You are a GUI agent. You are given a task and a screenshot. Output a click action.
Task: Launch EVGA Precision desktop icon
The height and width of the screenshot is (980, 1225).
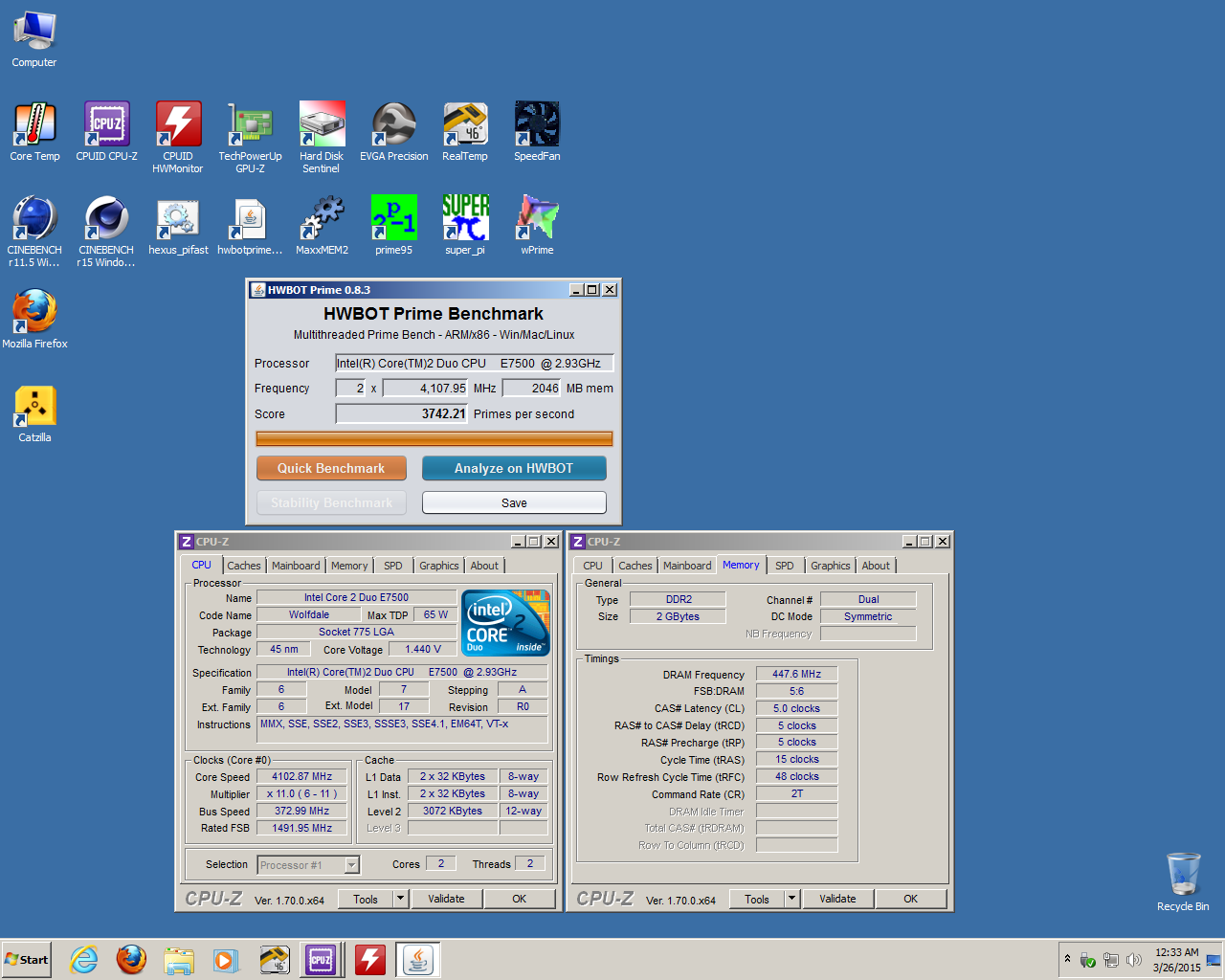click(x=393, y=132)
